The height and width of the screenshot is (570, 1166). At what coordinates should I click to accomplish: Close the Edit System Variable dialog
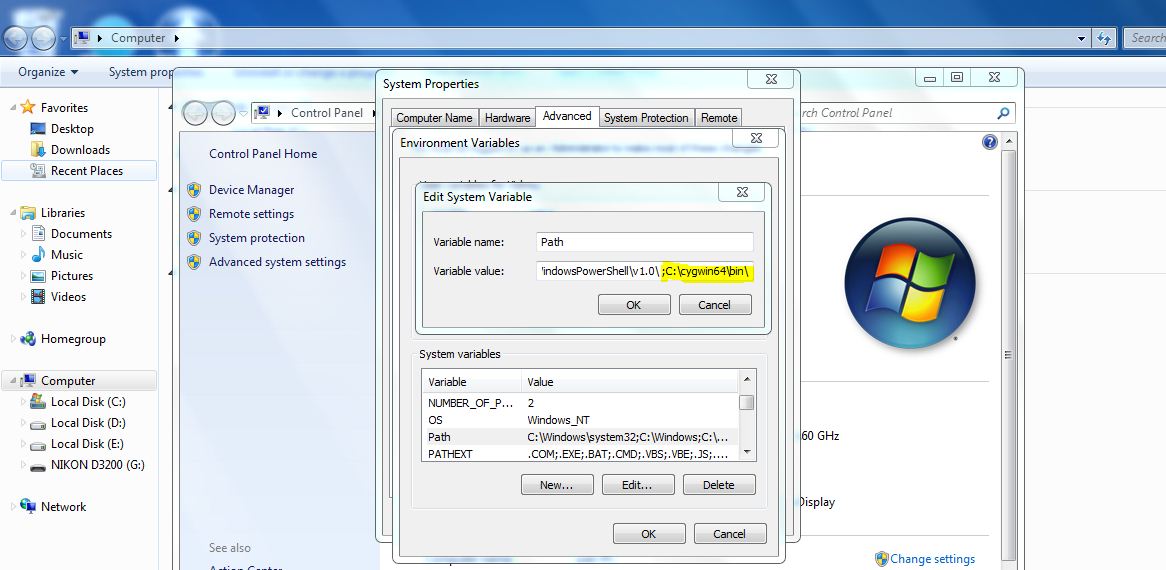click(x=742, y=192)
